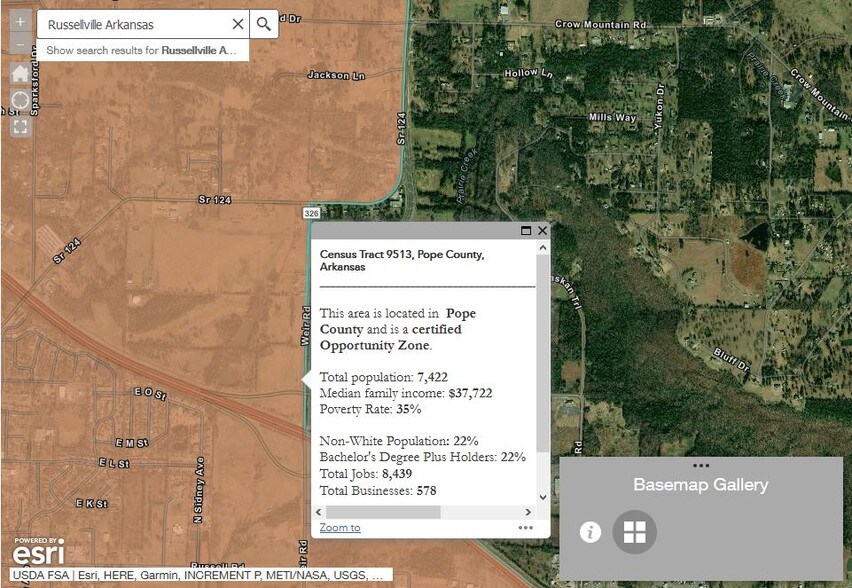Enter fullscreen map view
The width and height of the screenshot is (852, 588).
point(20,126)
